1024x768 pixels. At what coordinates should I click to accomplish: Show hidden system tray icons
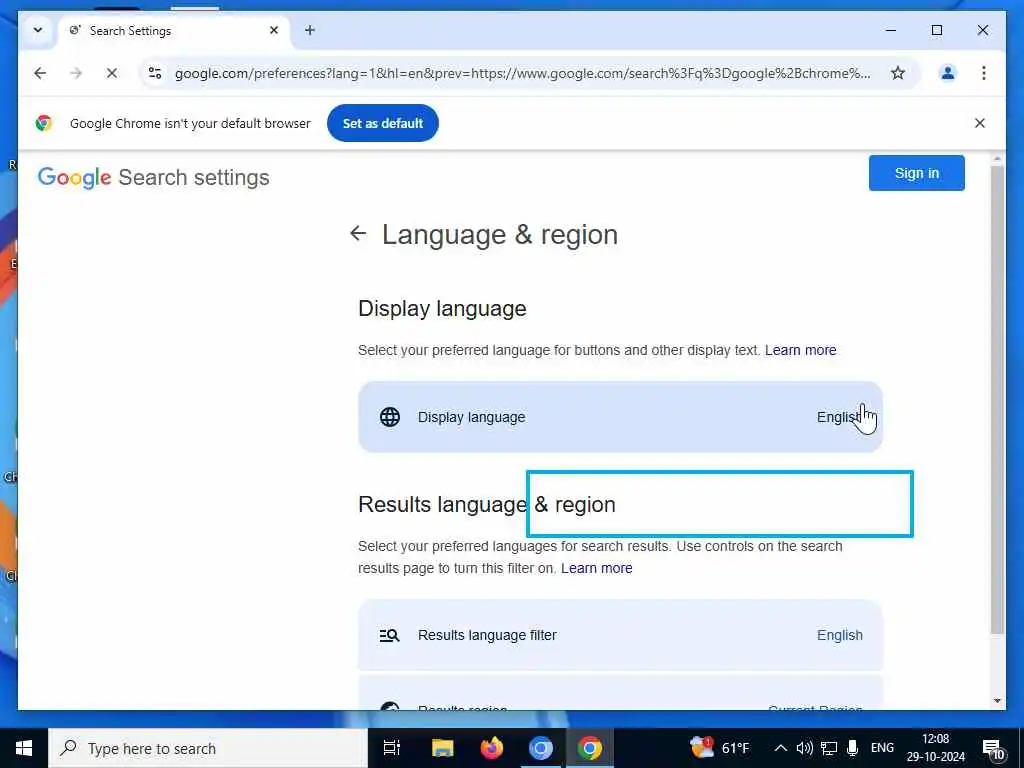click(780, 748)
